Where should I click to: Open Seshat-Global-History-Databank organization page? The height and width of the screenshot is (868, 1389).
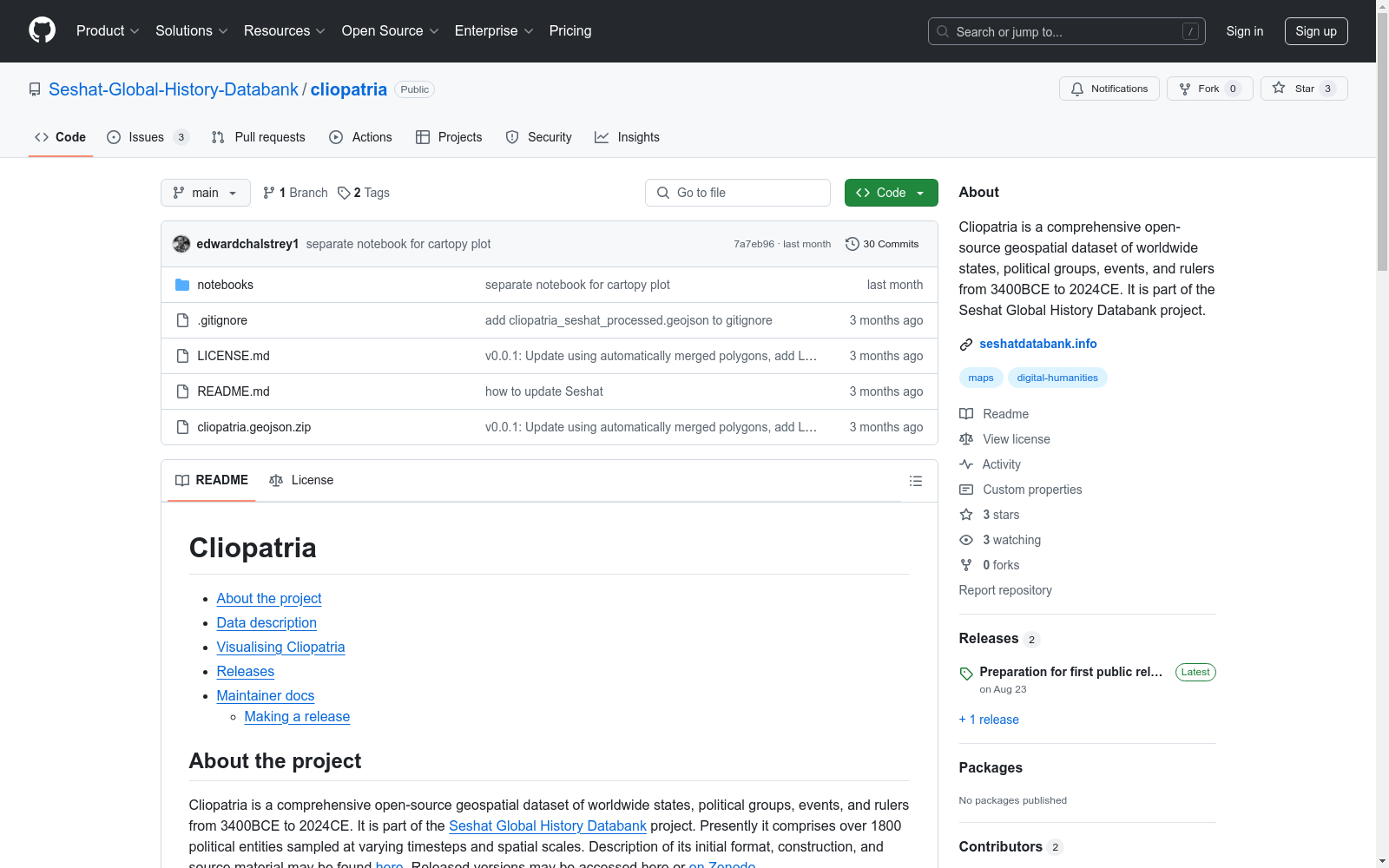tap(174, 89)
